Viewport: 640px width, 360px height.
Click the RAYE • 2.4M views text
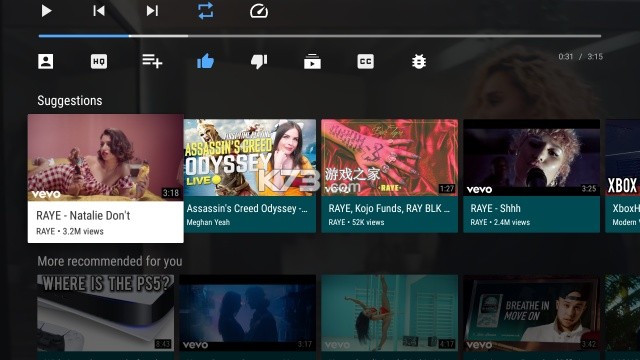(x=500, y=222)
